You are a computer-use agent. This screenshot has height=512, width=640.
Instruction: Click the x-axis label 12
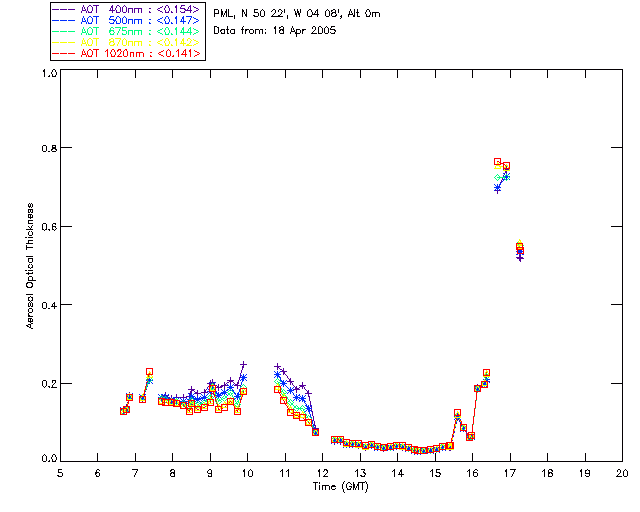(322, 473)
